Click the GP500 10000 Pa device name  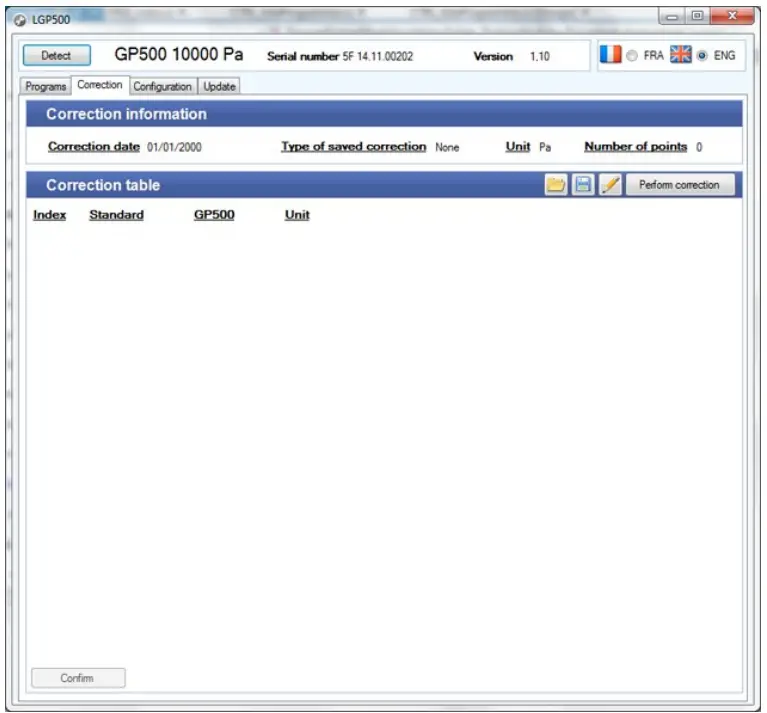pos(179,54)
